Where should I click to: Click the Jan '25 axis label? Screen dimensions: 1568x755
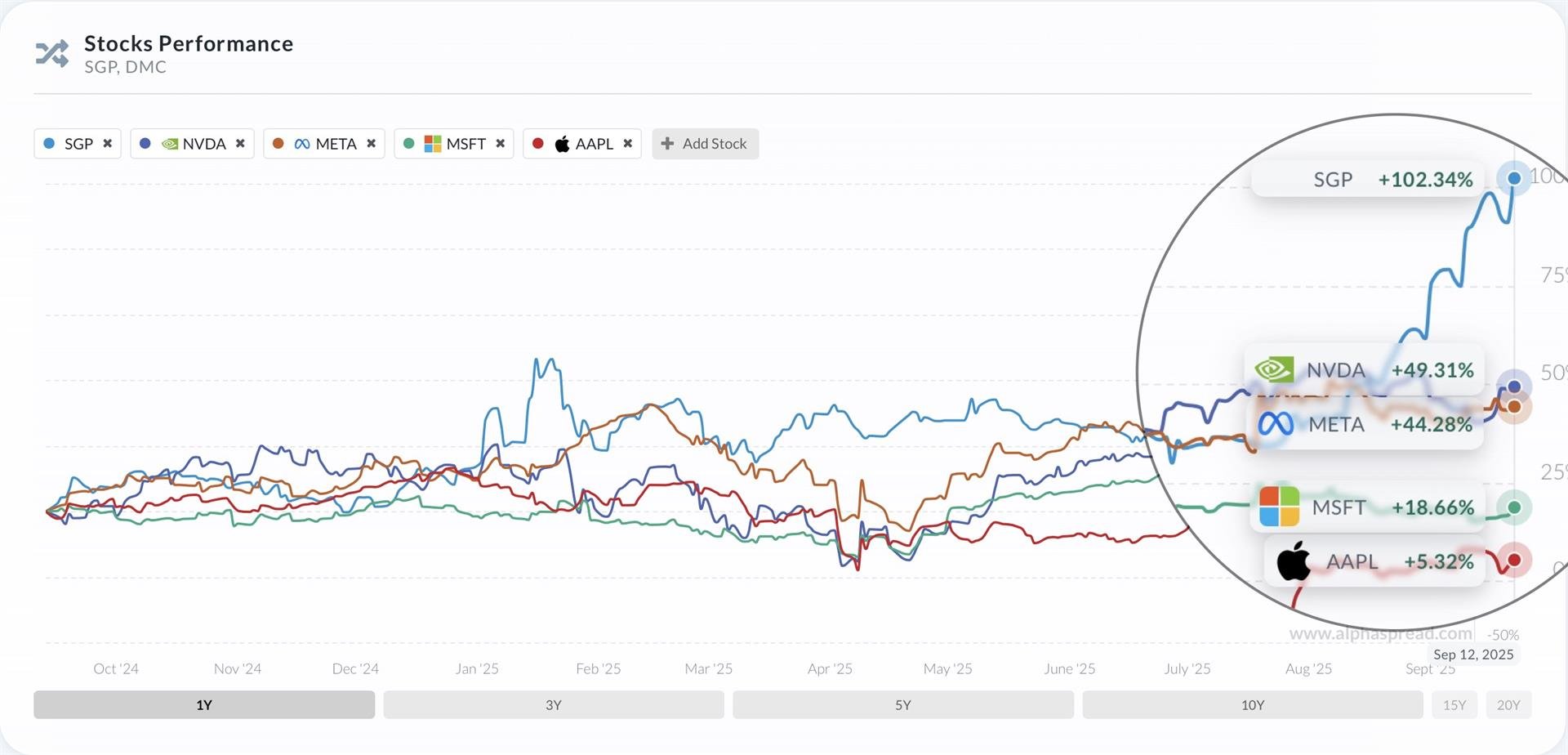(477, 668)
